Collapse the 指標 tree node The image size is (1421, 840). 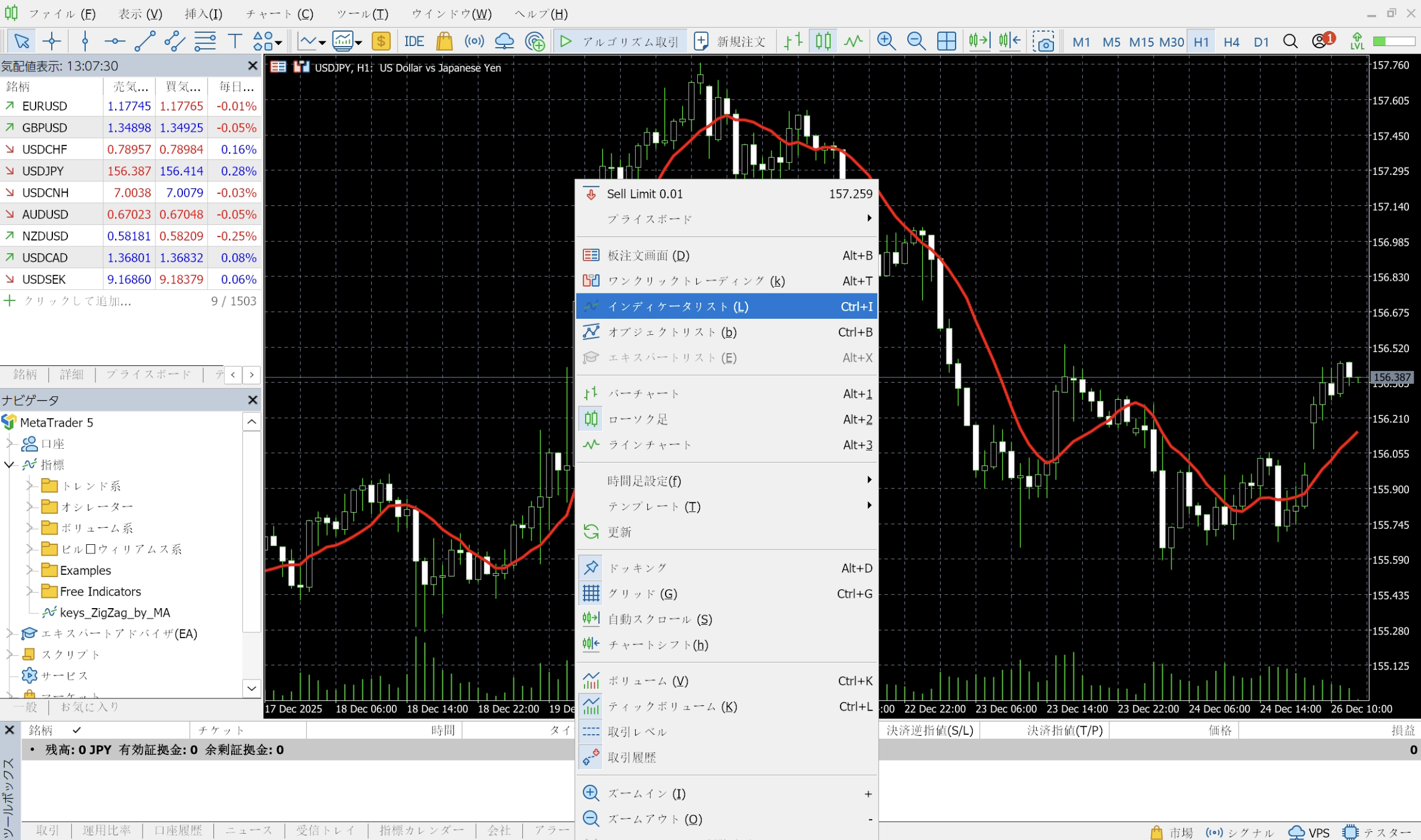(x=9, y=464)
